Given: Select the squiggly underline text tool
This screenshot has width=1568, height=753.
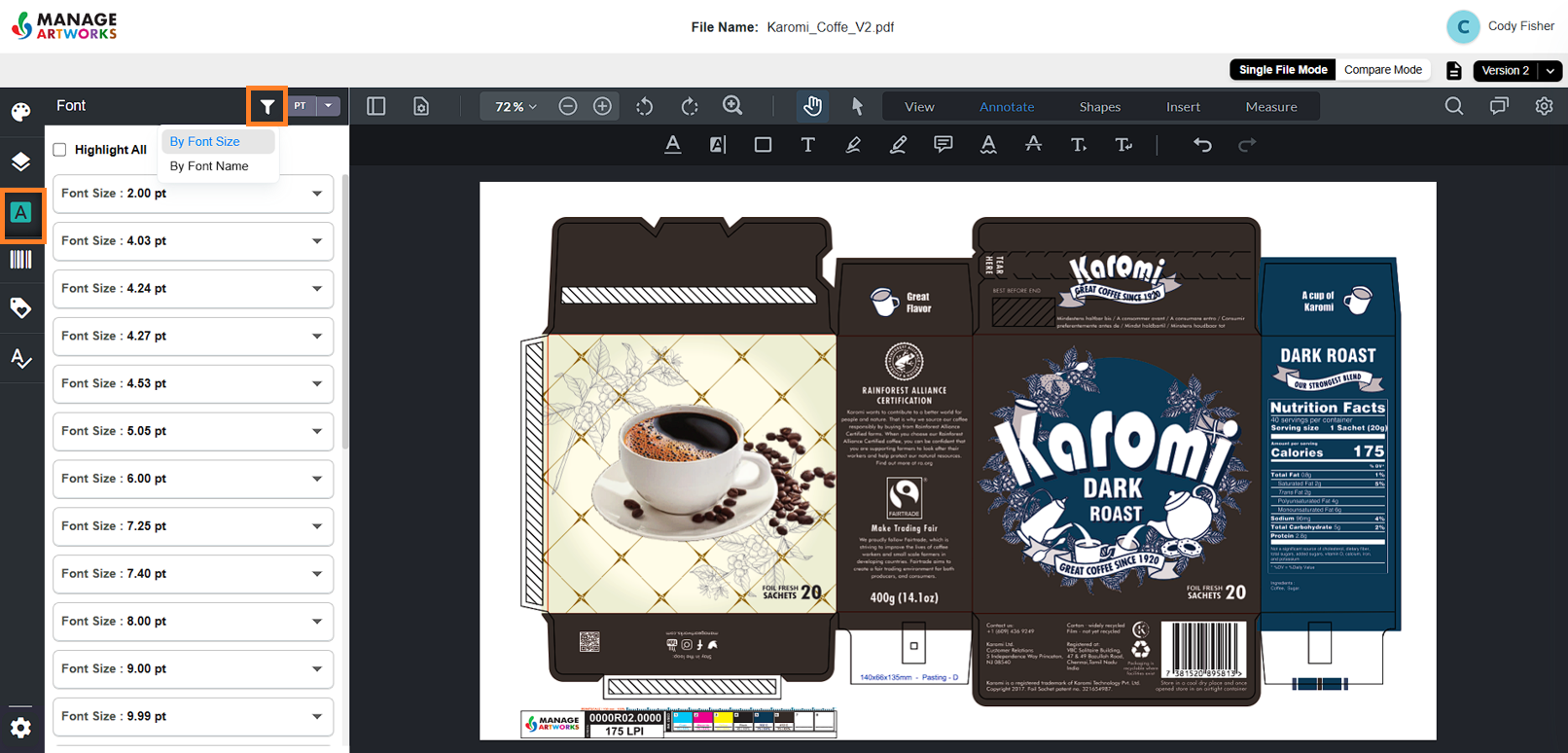Looking at the screenshot, I should 988,145.
